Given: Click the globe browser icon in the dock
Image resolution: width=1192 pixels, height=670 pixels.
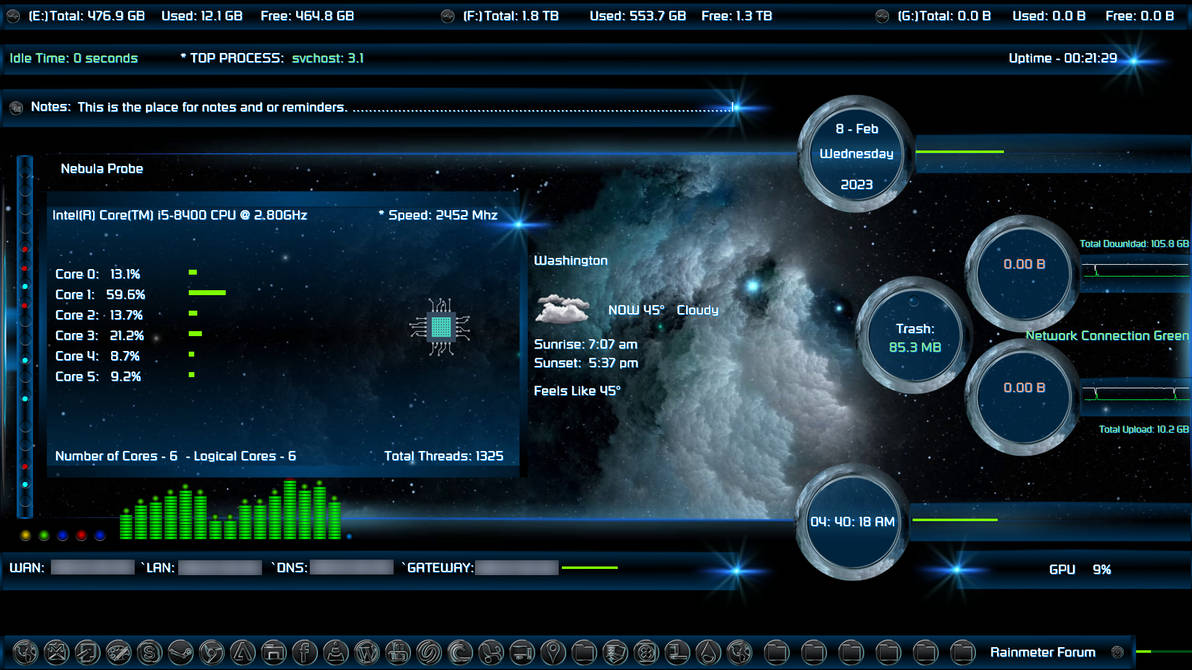Looking at the screenshot, I should pyautogui.click(x=27, y=653).
